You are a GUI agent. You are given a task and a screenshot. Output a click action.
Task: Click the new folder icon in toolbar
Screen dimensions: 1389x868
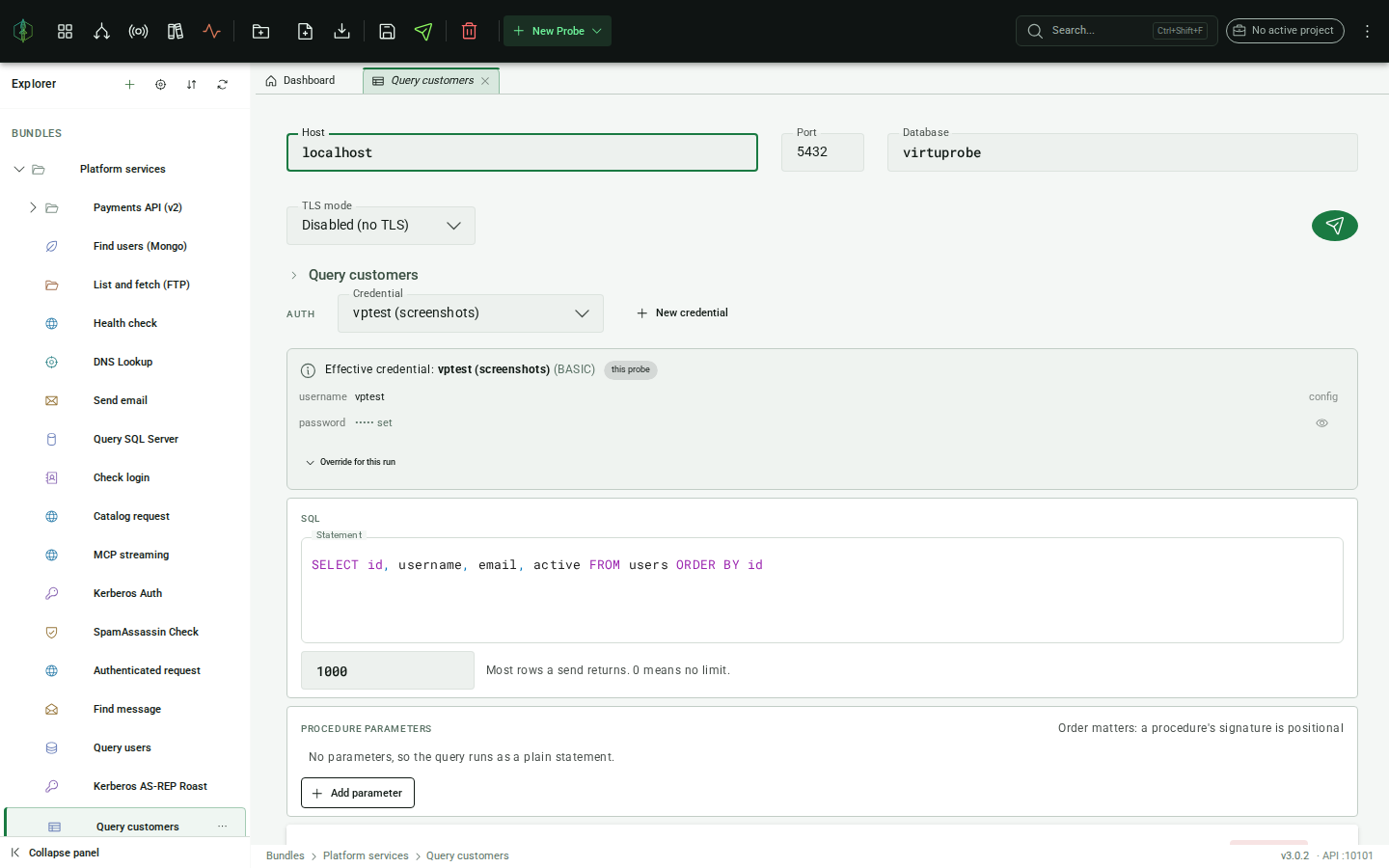(x=260, y=31)
